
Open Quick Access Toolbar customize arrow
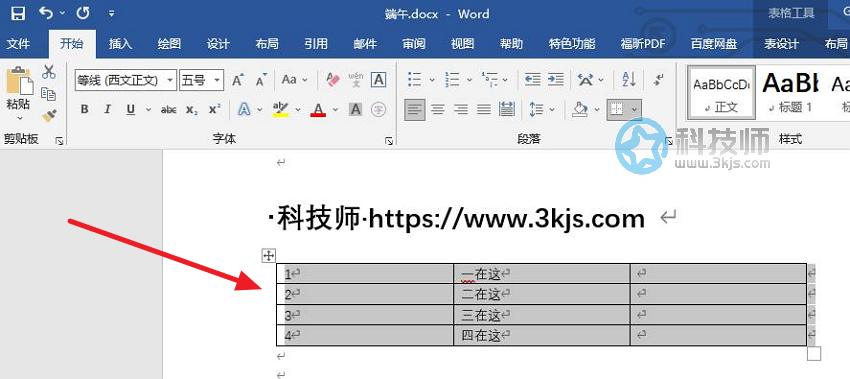coord(112,14)
